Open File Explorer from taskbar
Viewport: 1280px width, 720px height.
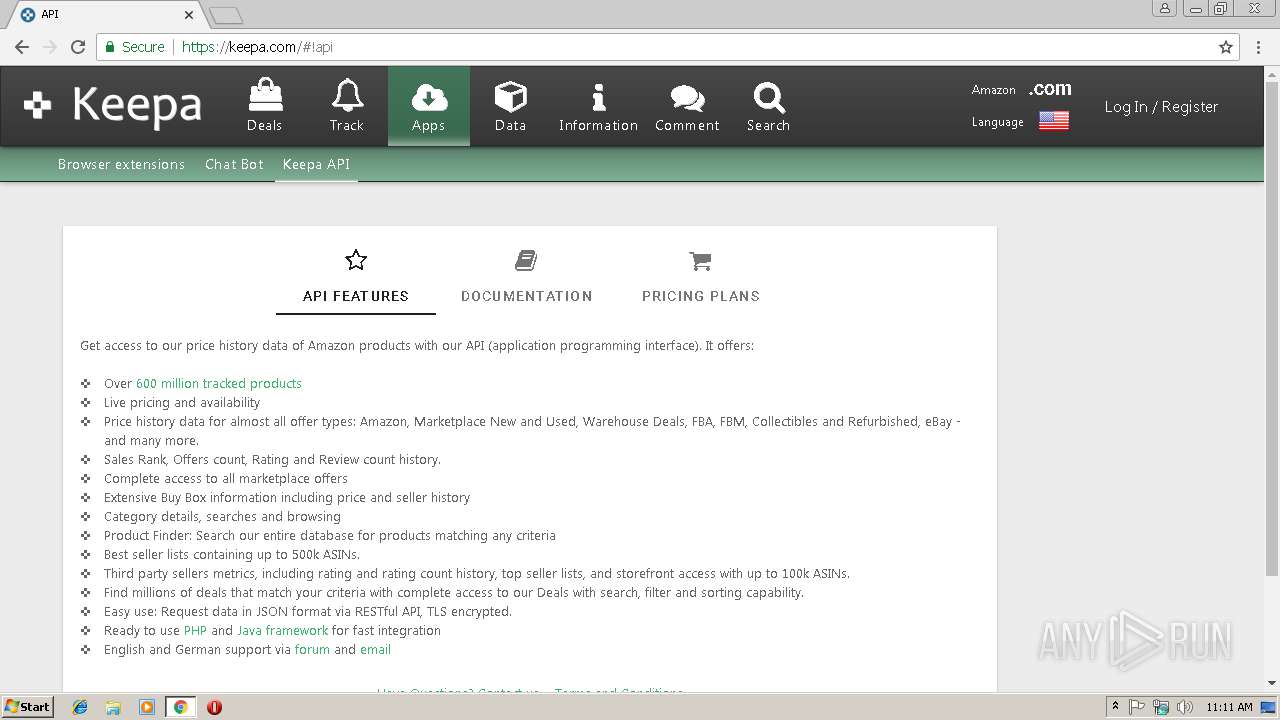coord(113,707)
